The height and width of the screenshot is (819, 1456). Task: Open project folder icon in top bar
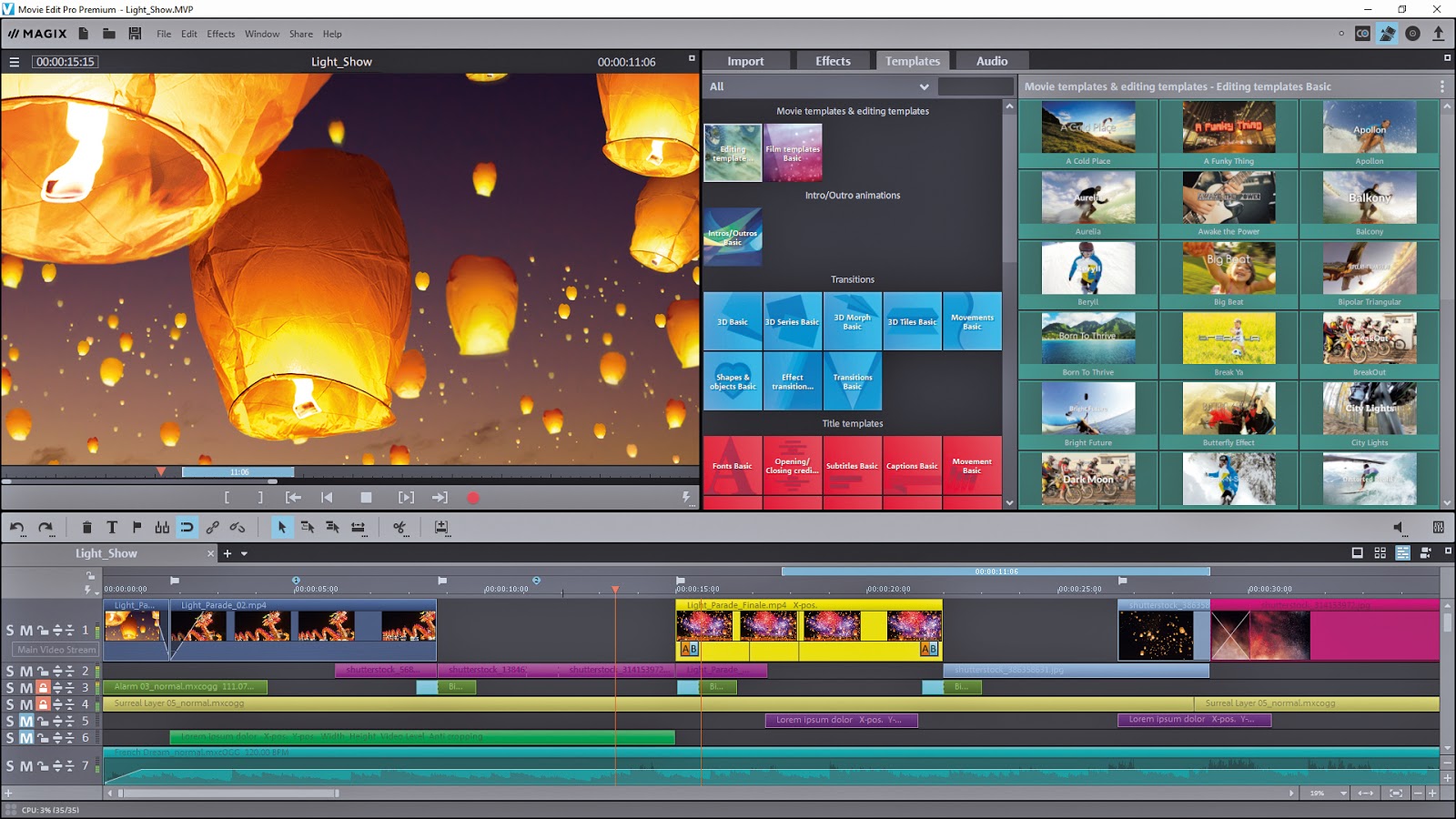pyautogui.click(x=109, y=34)
